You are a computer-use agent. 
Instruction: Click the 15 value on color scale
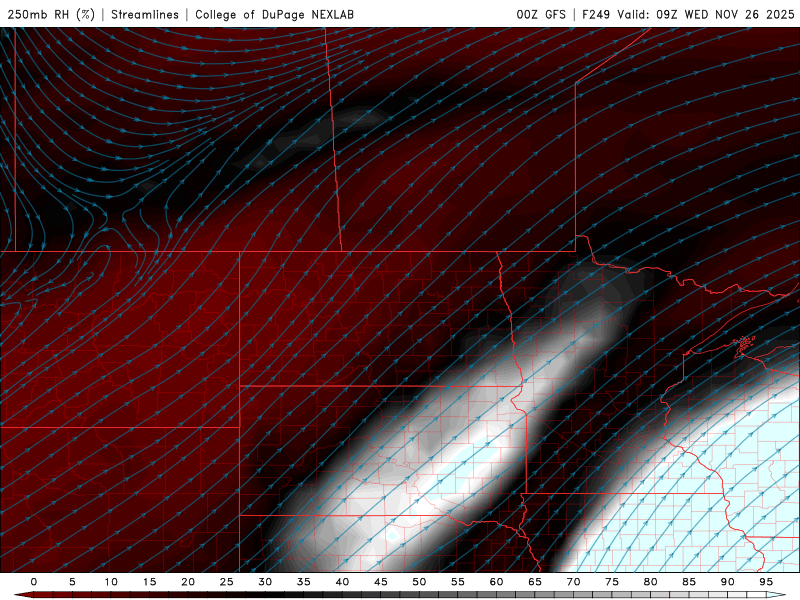click(149, 582)
